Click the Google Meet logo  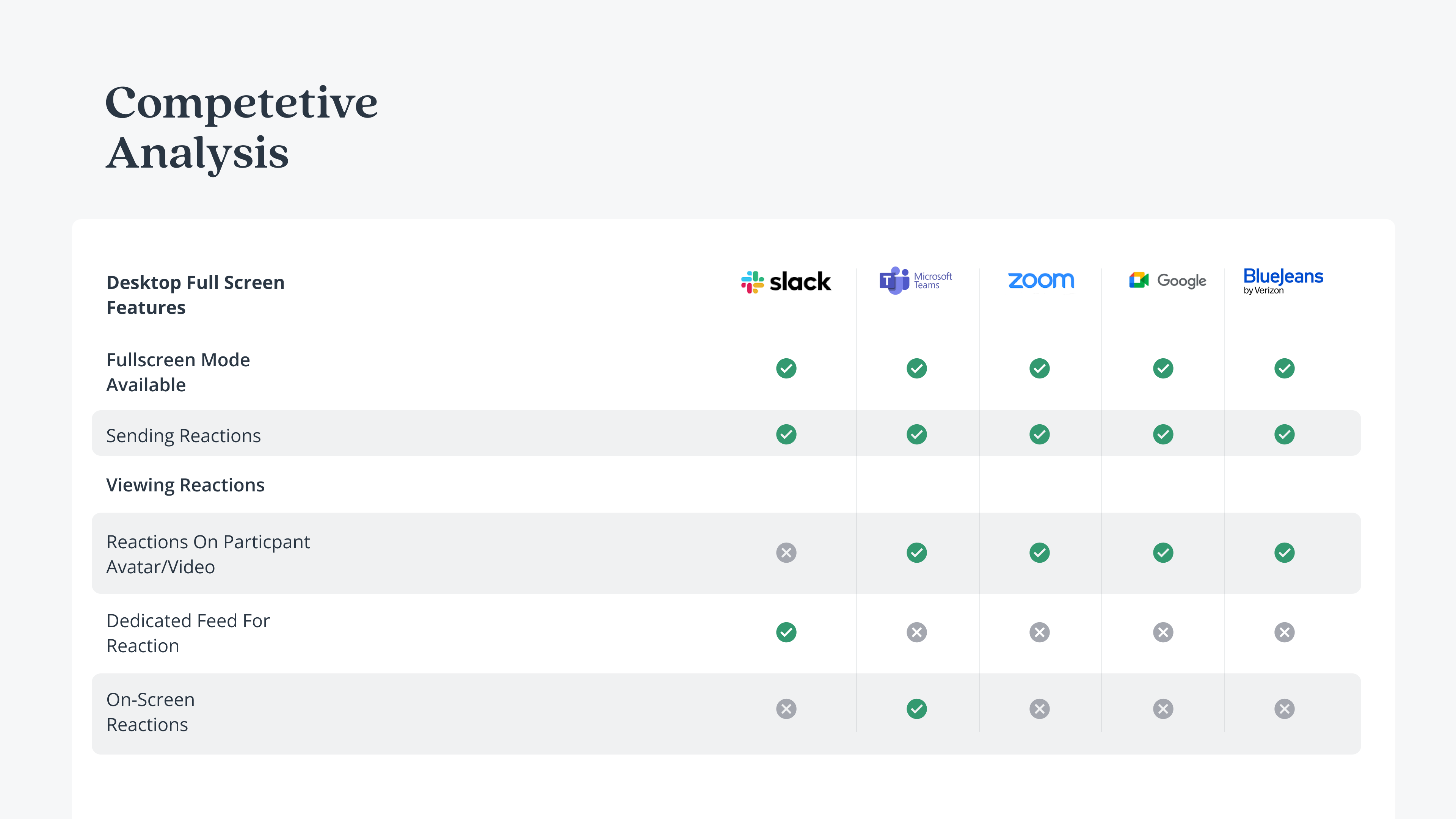1167,280
